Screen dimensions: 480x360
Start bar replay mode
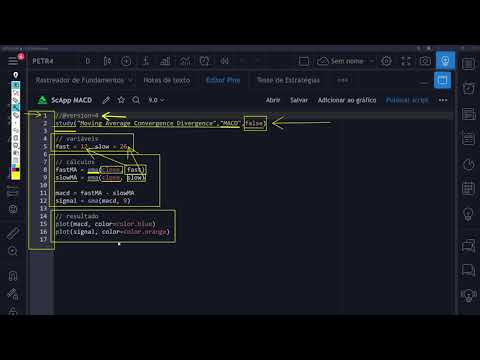pyautogui.click(x=225, y=61)
